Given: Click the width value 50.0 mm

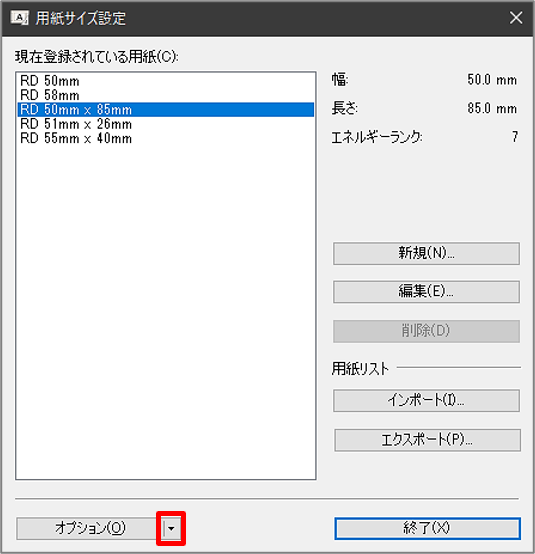Looking at the screenshot, I should 492,80.
